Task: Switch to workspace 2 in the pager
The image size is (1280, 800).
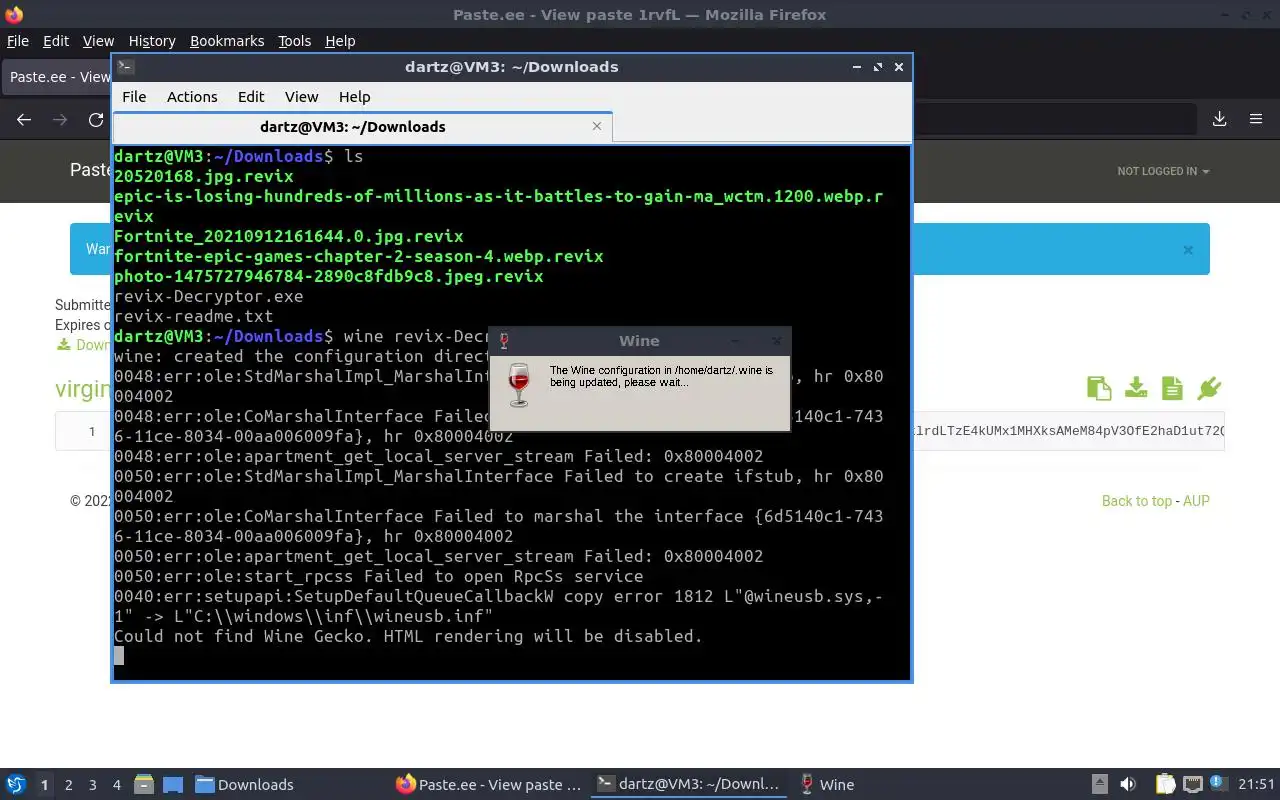Action: [x=68, y=785]
